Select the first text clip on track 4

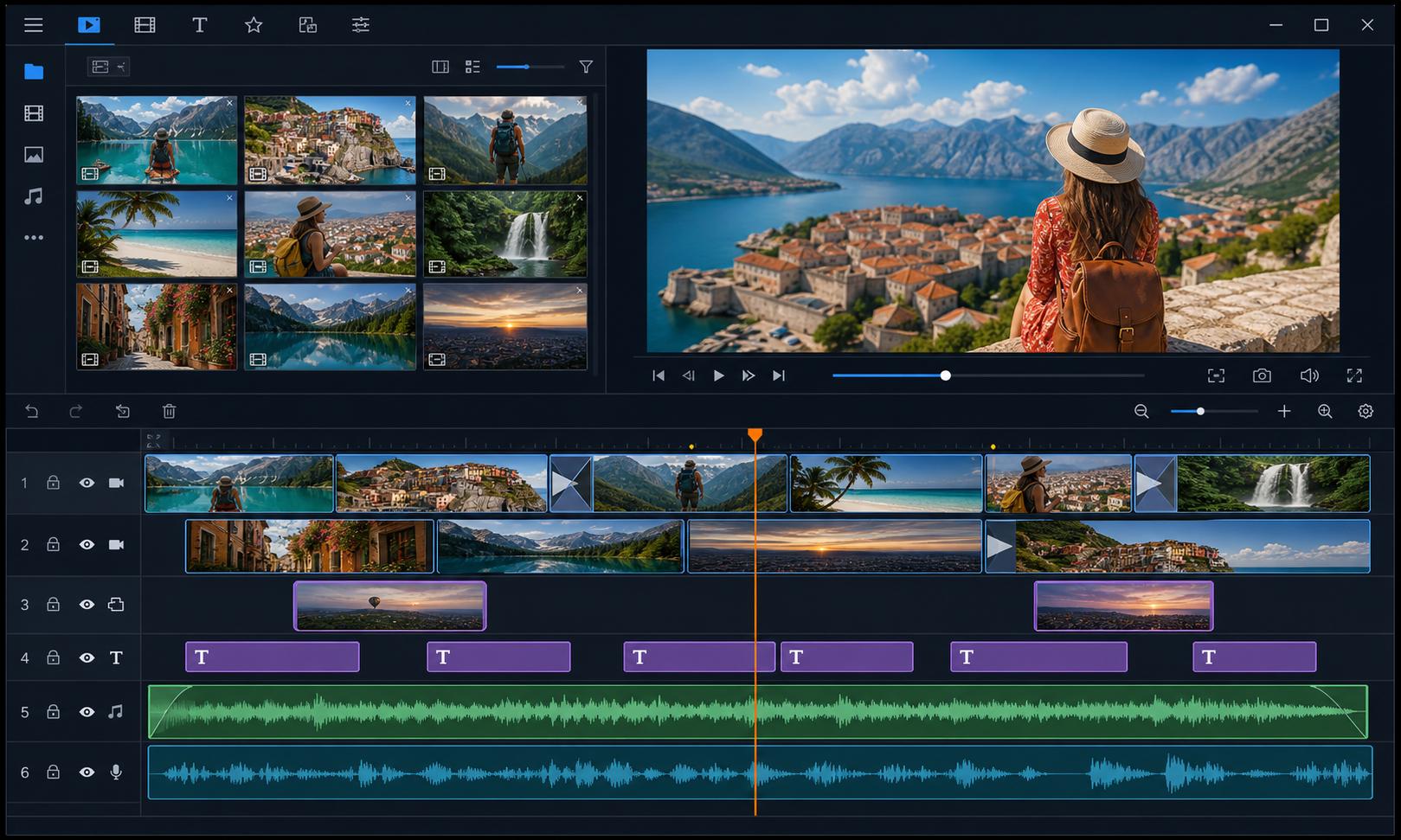point(272,657)
